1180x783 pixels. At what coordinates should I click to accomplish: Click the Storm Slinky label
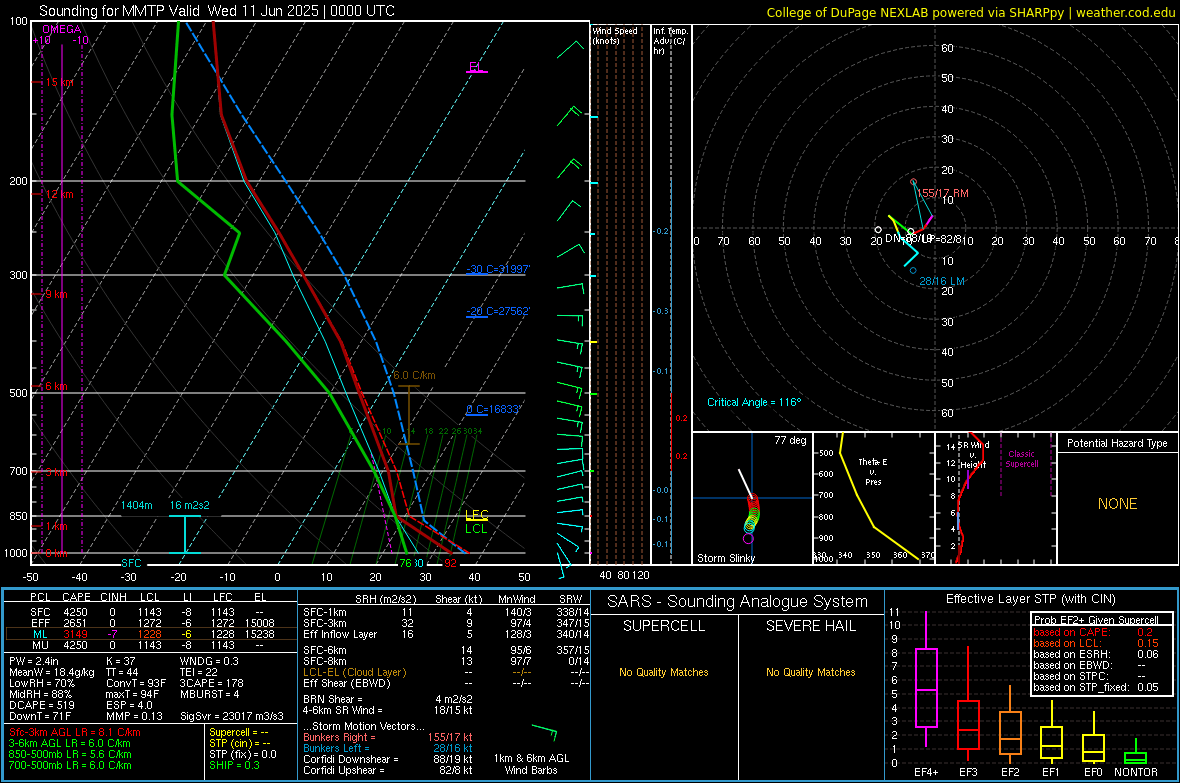[x=725, y=558]
